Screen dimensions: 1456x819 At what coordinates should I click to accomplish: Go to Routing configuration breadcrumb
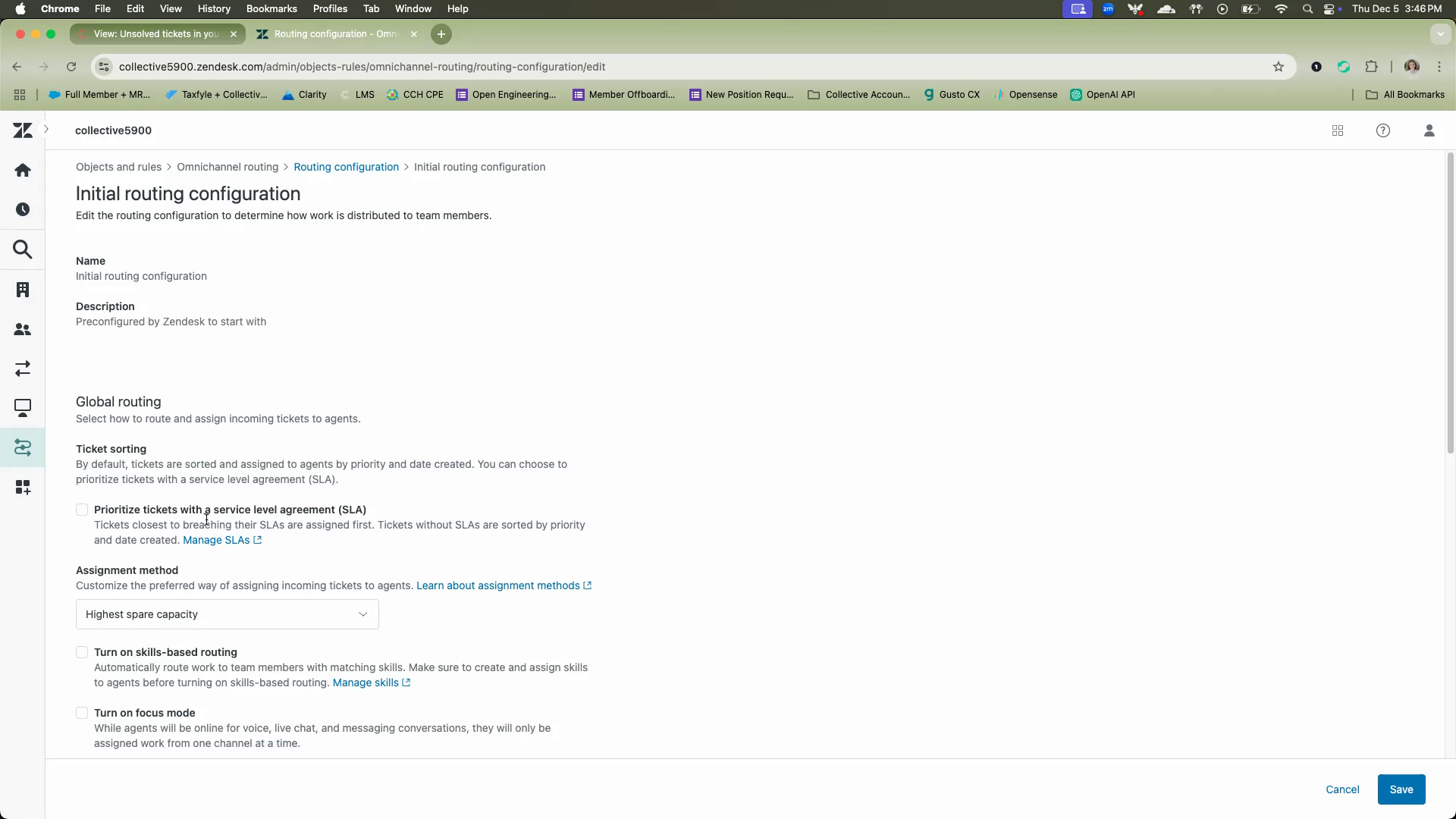[346, 167]
